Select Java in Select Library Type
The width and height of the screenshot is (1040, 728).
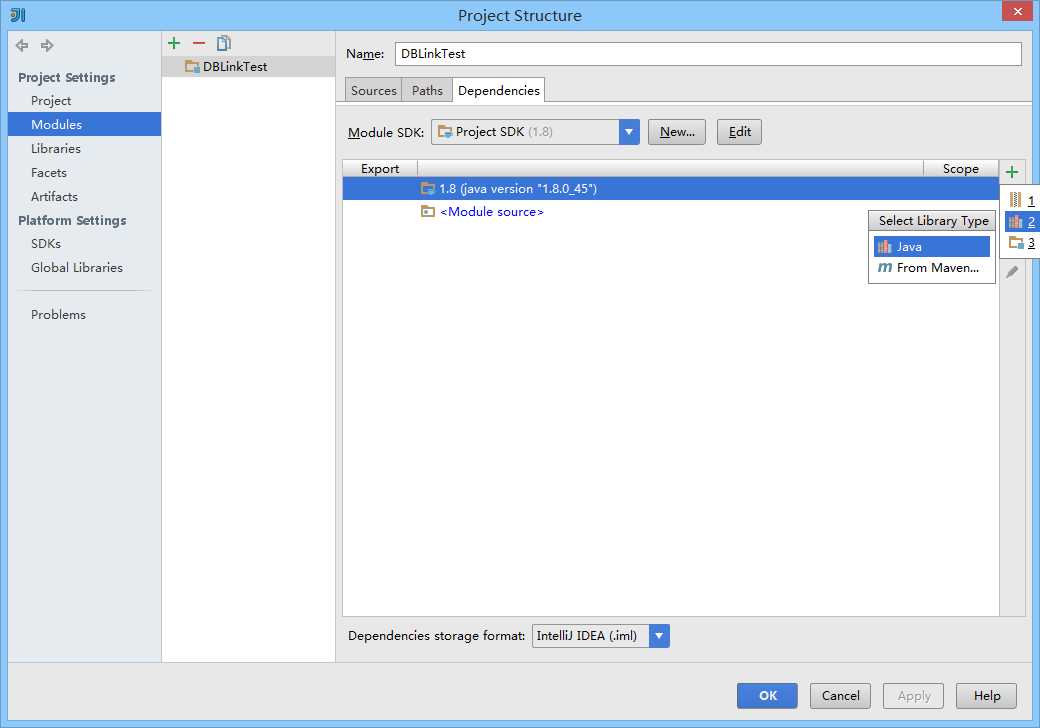pos(932,247)
